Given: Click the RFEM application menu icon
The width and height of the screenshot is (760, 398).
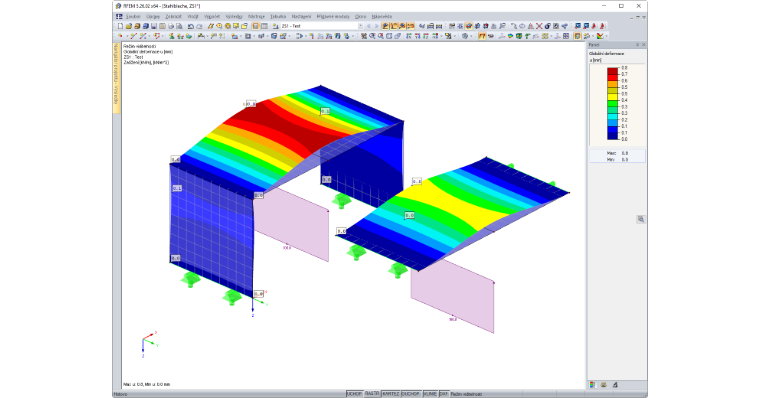Looking at the screenshot, I should [119, 16].
